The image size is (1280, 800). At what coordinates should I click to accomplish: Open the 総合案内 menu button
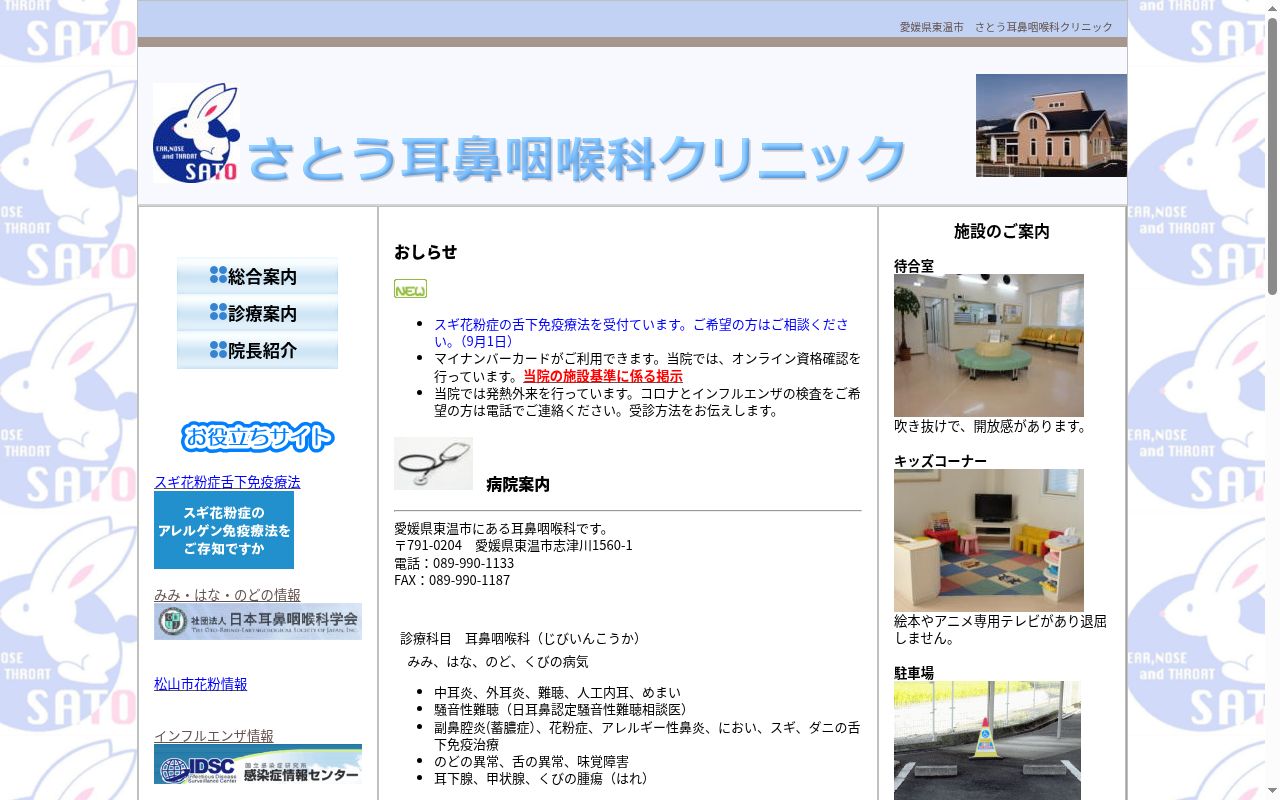[257, 276]
